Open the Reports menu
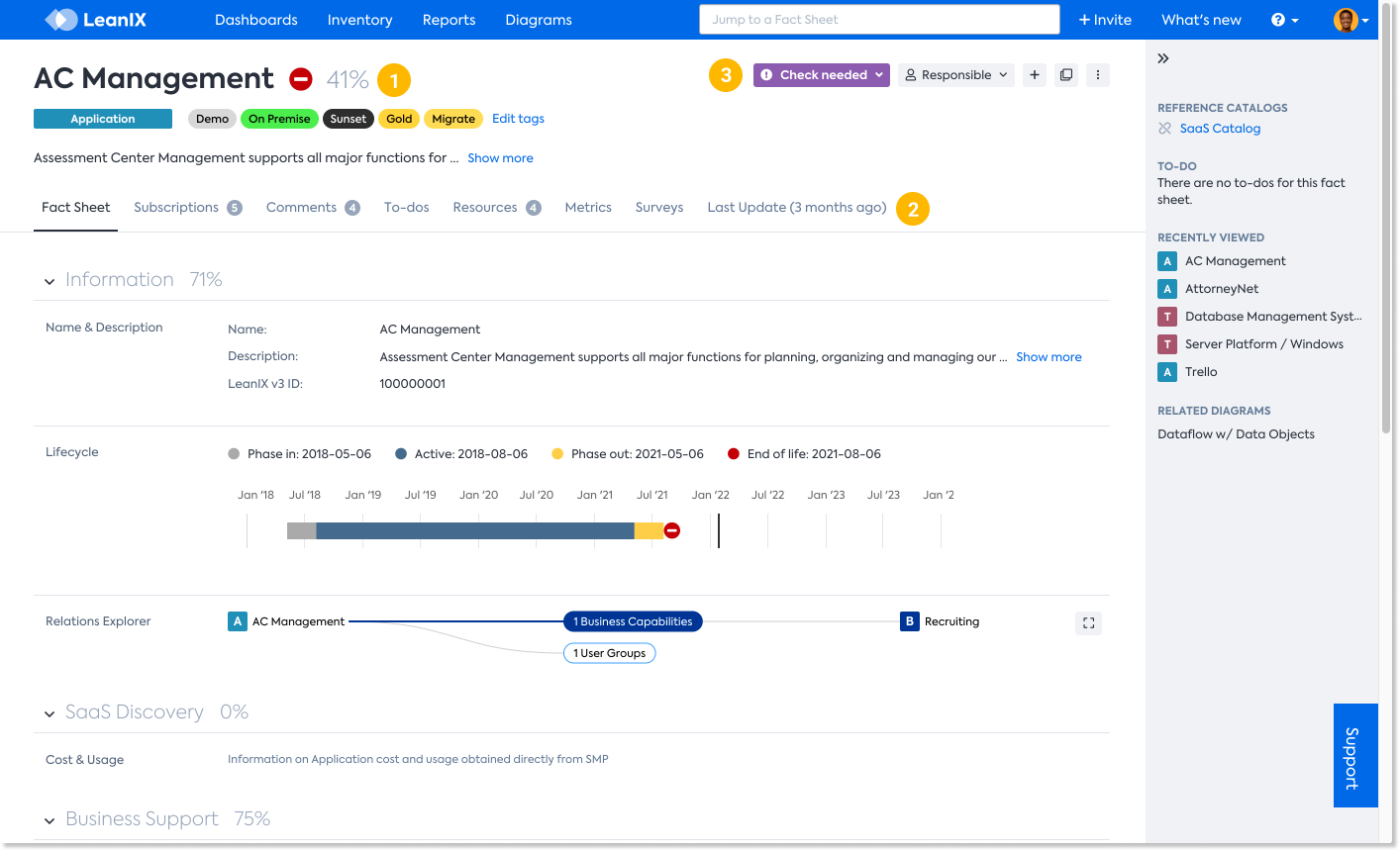The image size is (1400, 851). click(x=449, y=20)
